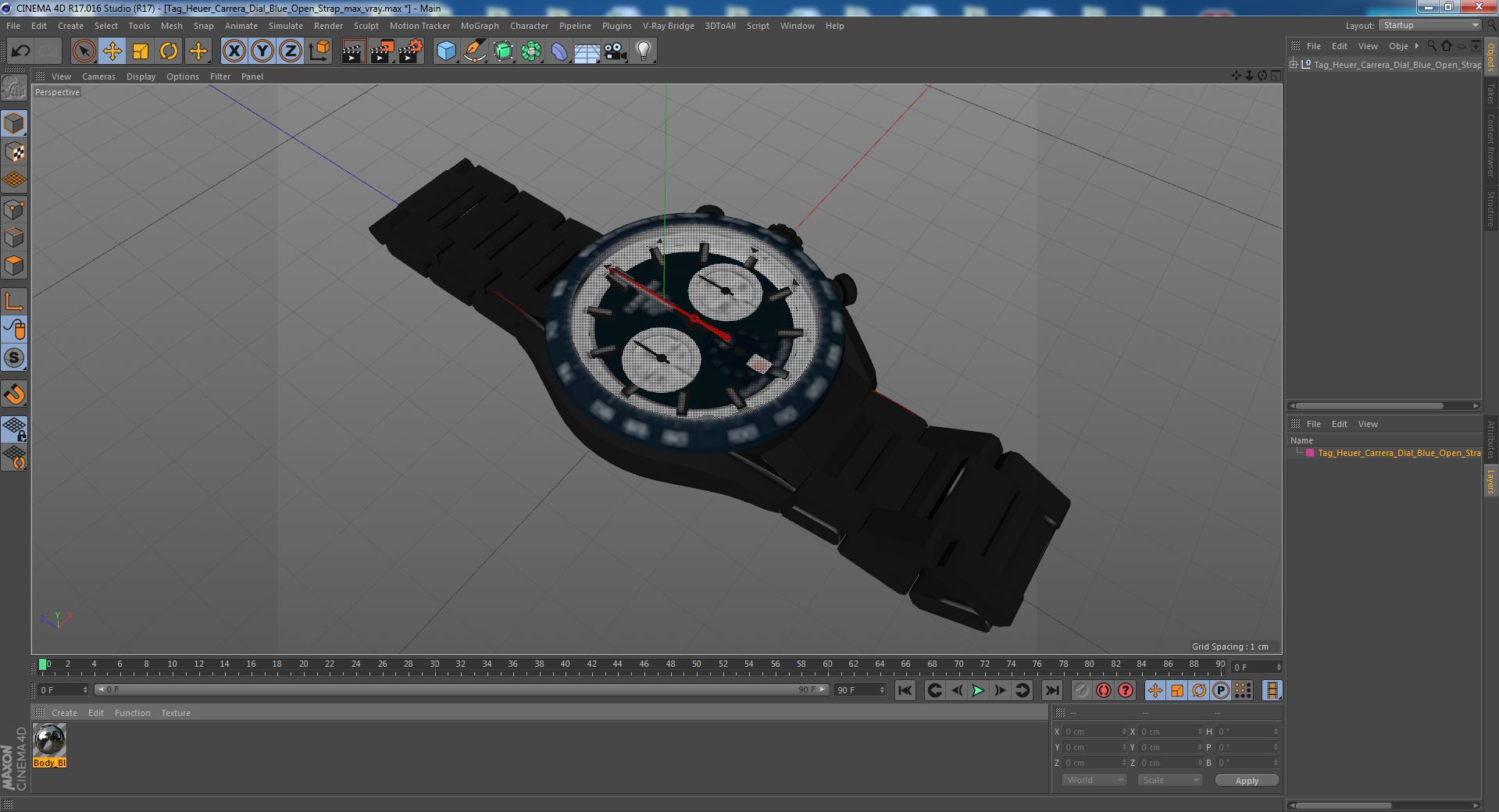
Task: Open the Objects side tab
Action: 1490,56
